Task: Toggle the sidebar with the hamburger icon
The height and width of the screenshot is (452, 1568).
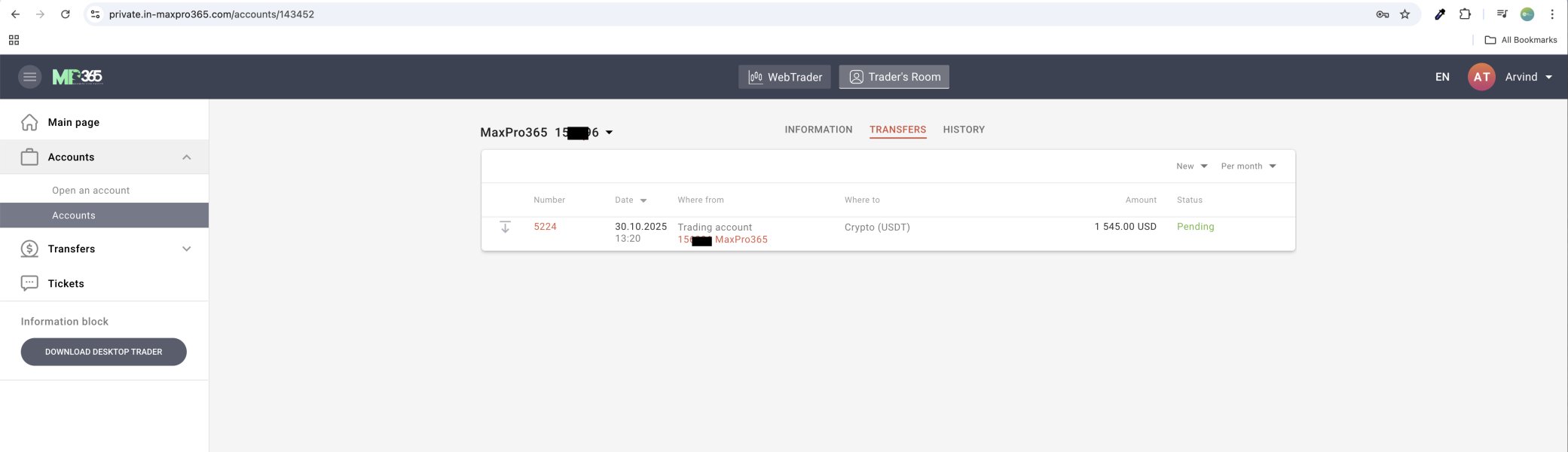Action: [29, 77]
